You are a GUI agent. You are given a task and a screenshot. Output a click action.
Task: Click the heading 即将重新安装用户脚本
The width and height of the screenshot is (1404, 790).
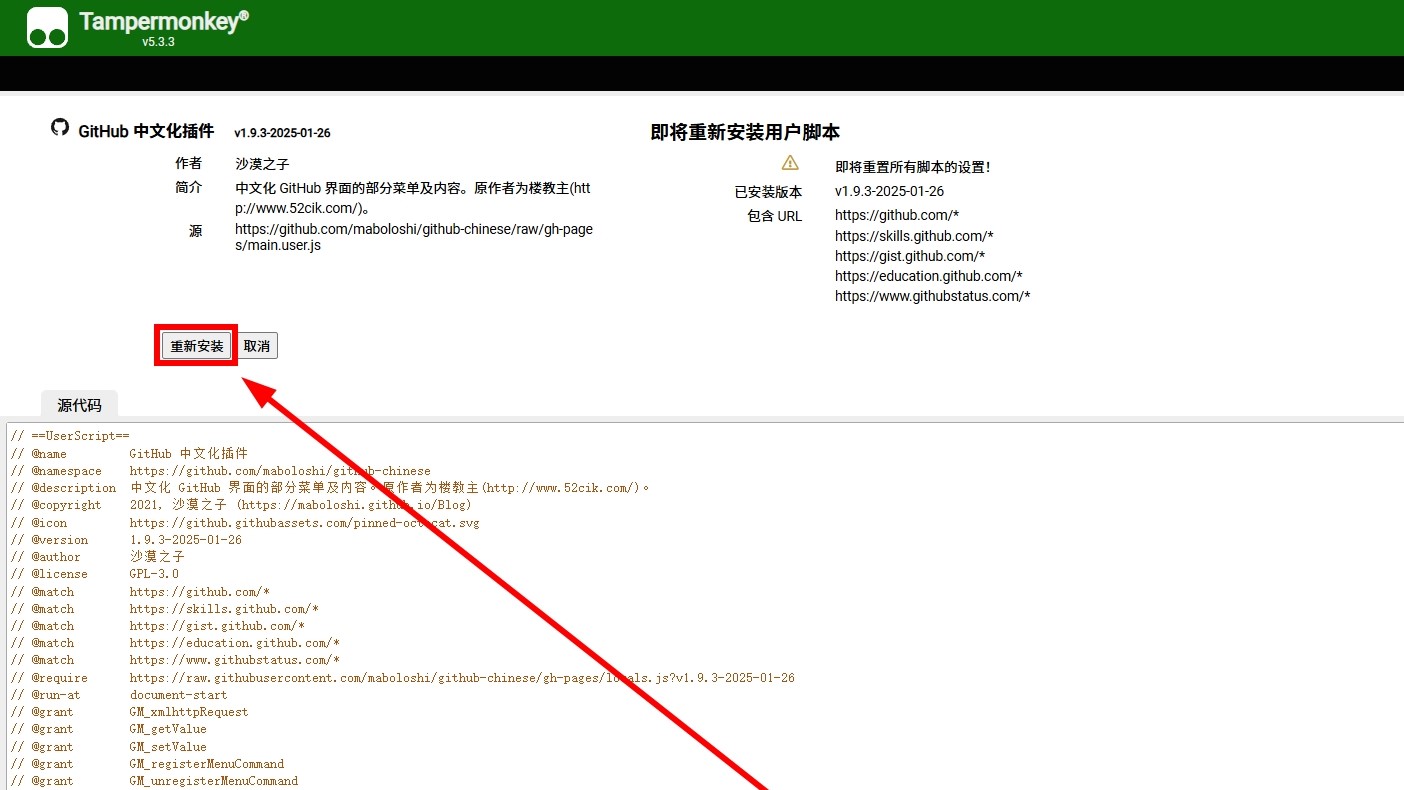point(745,132)
